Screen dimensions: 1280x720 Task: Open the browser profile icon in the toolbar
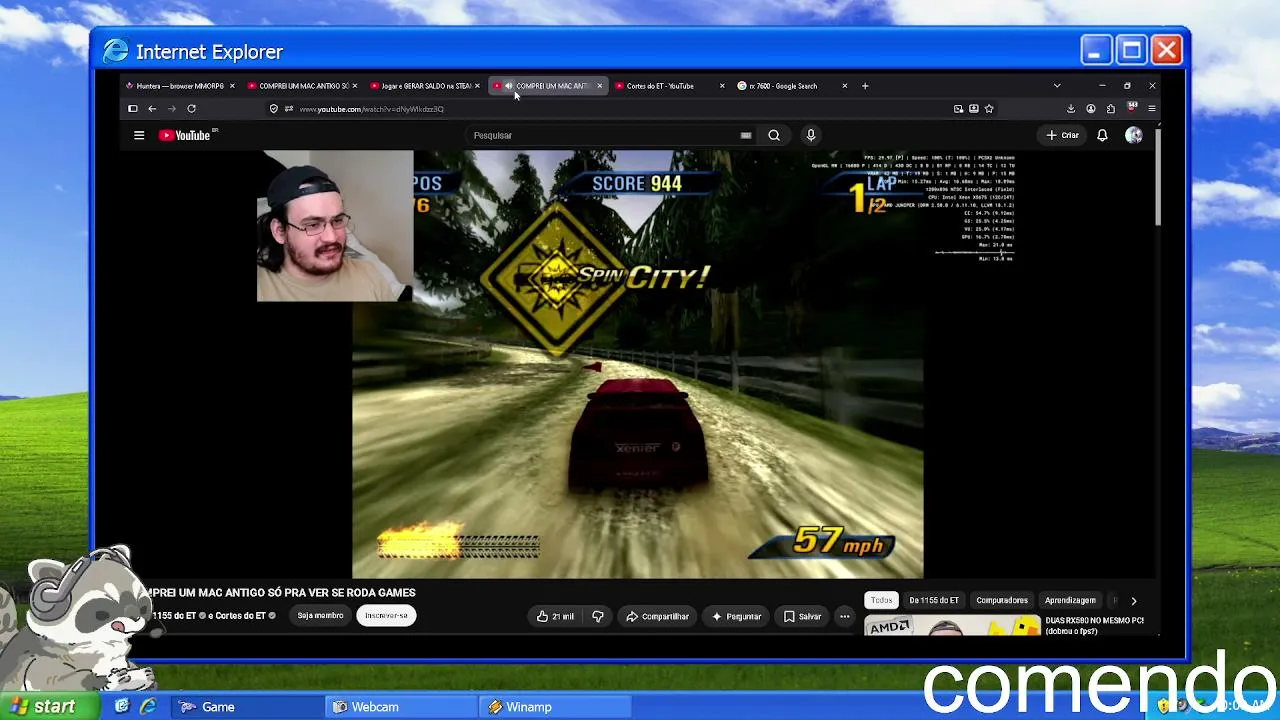(x=1091, y=109)
